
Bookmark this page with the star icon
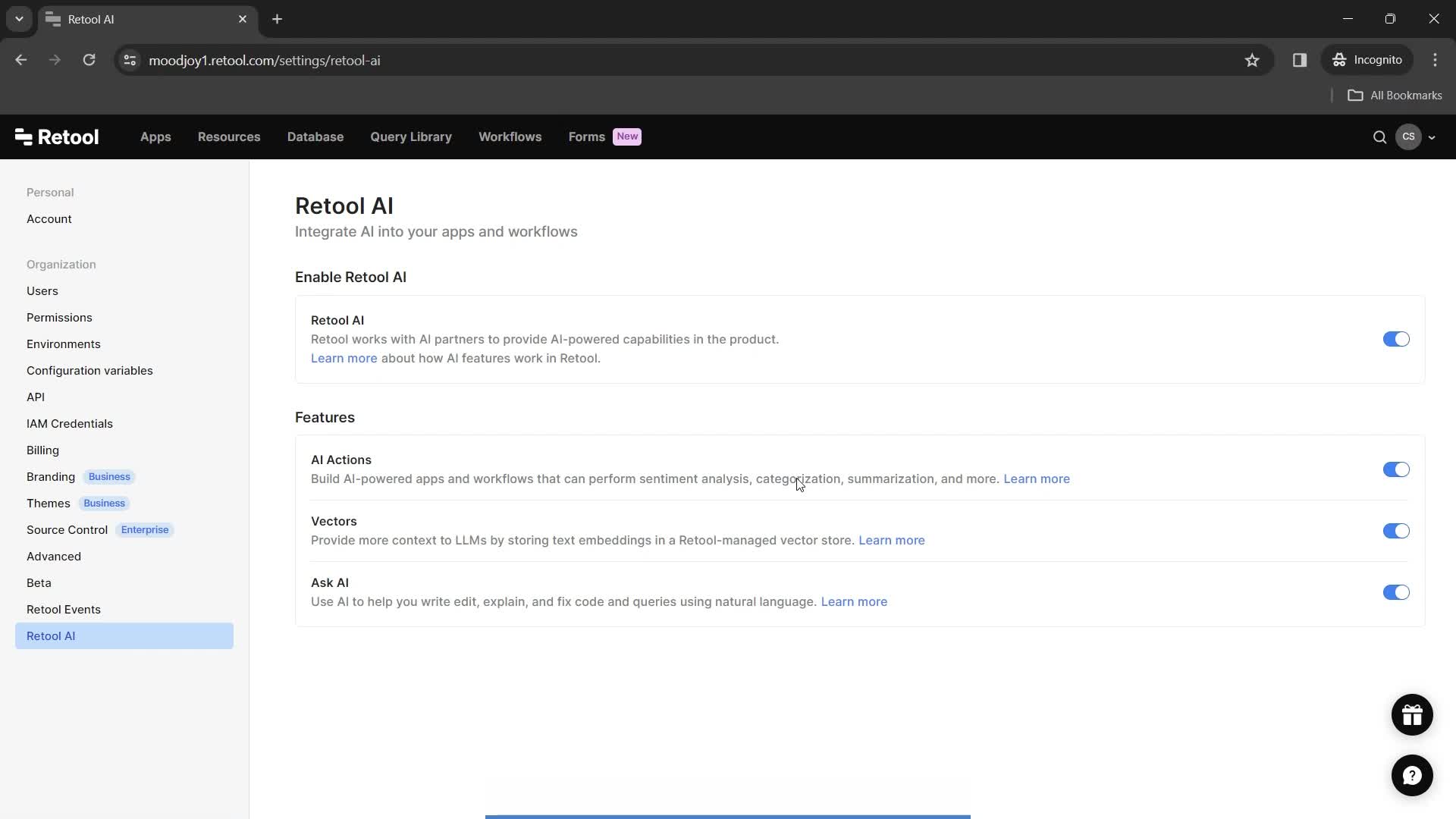pyautogui.click(x=1252, y=61)
